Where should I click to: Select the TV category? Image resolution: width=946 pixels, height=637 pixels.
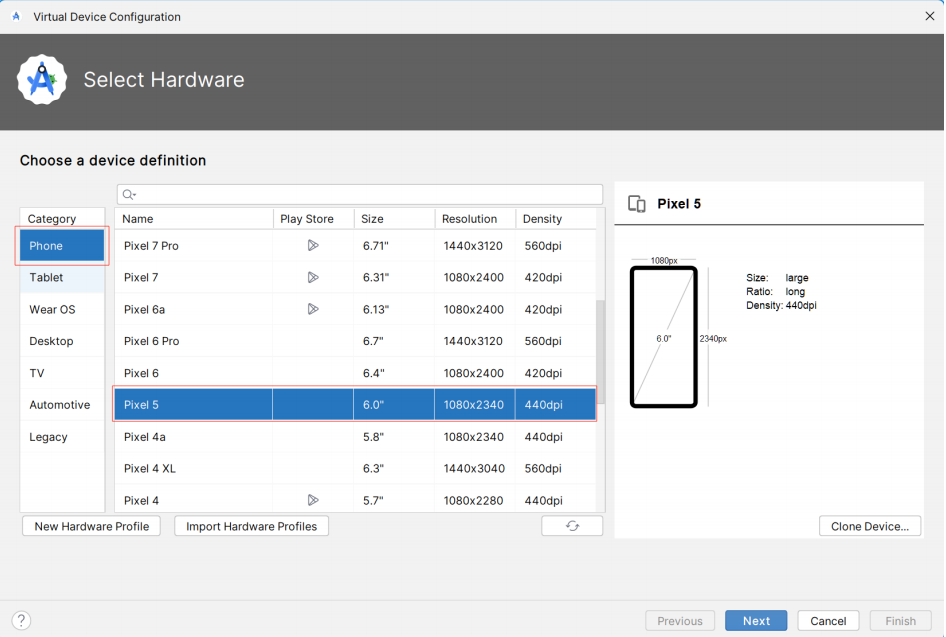click(x=62, y=373)
